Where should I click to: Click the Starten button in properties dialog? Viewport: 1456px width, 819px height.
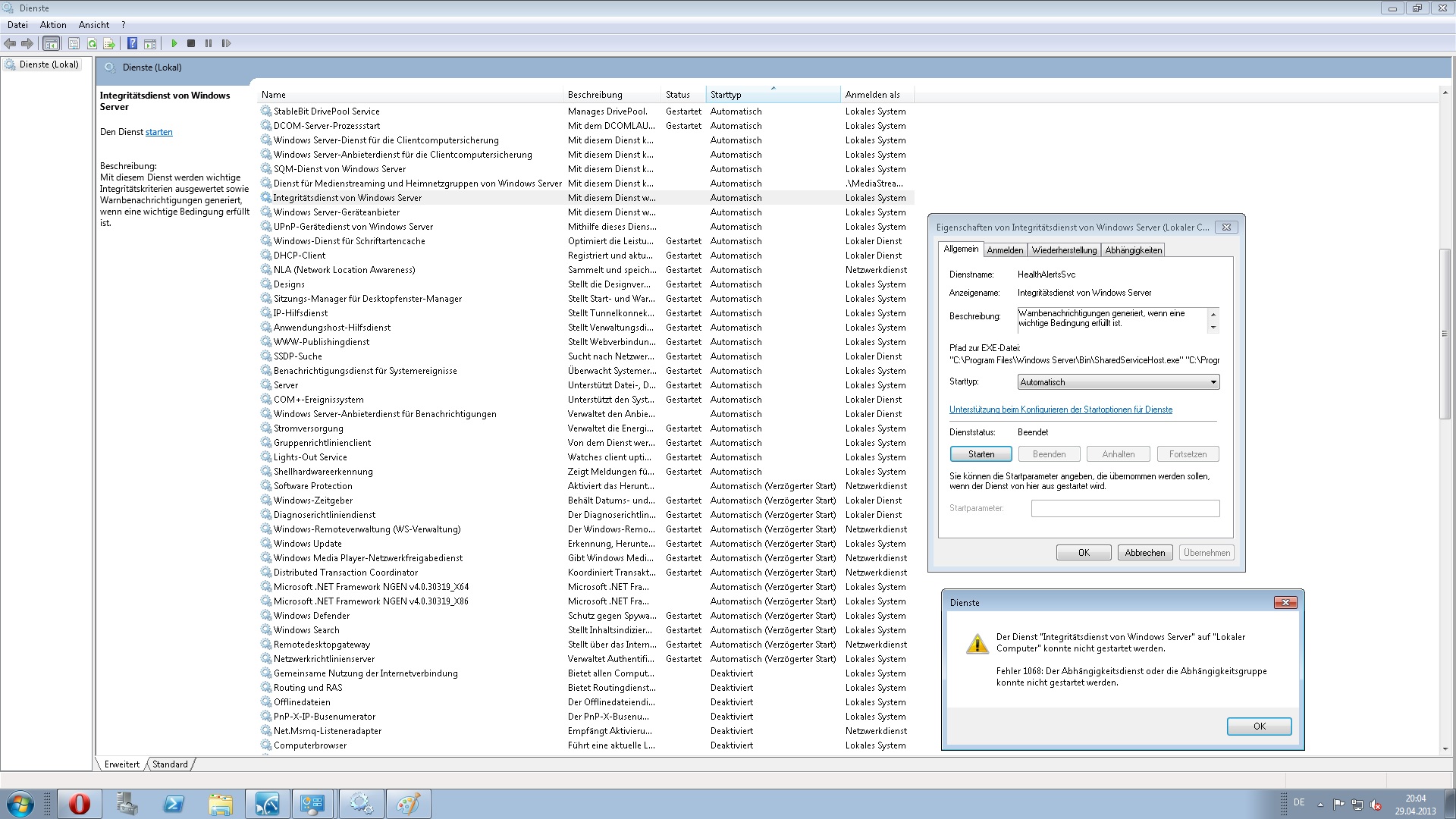click(981, 454)
